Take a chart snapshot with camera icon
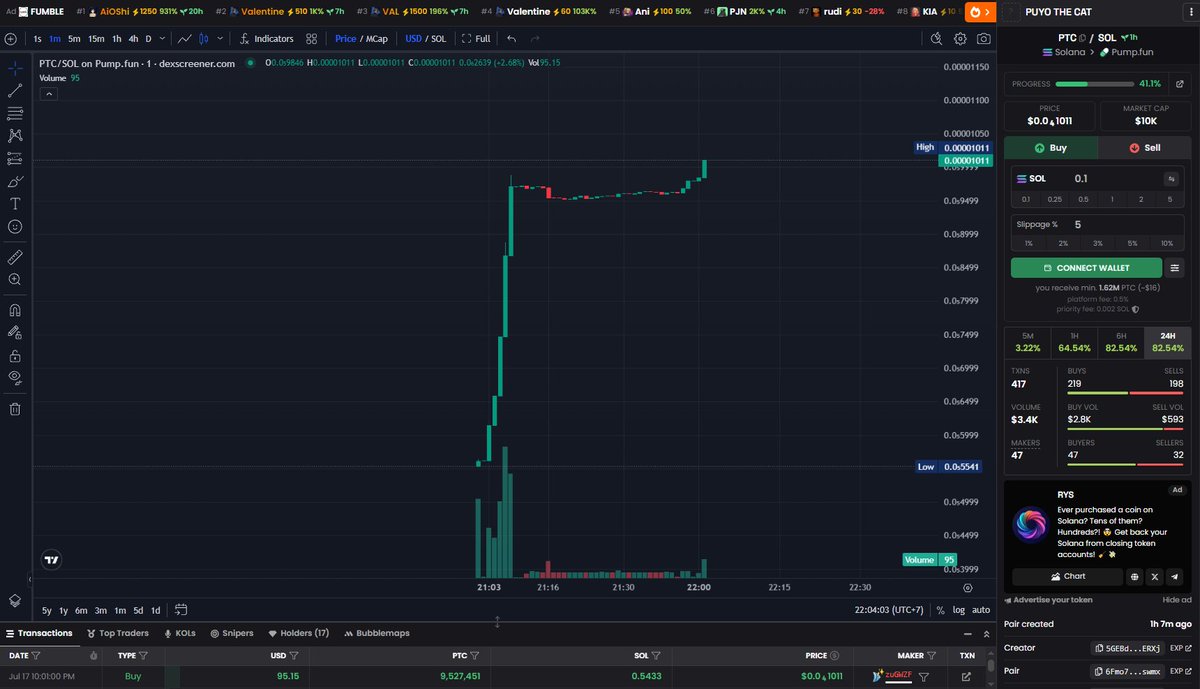Screen dimensions: 1200x689 [984, 39]
